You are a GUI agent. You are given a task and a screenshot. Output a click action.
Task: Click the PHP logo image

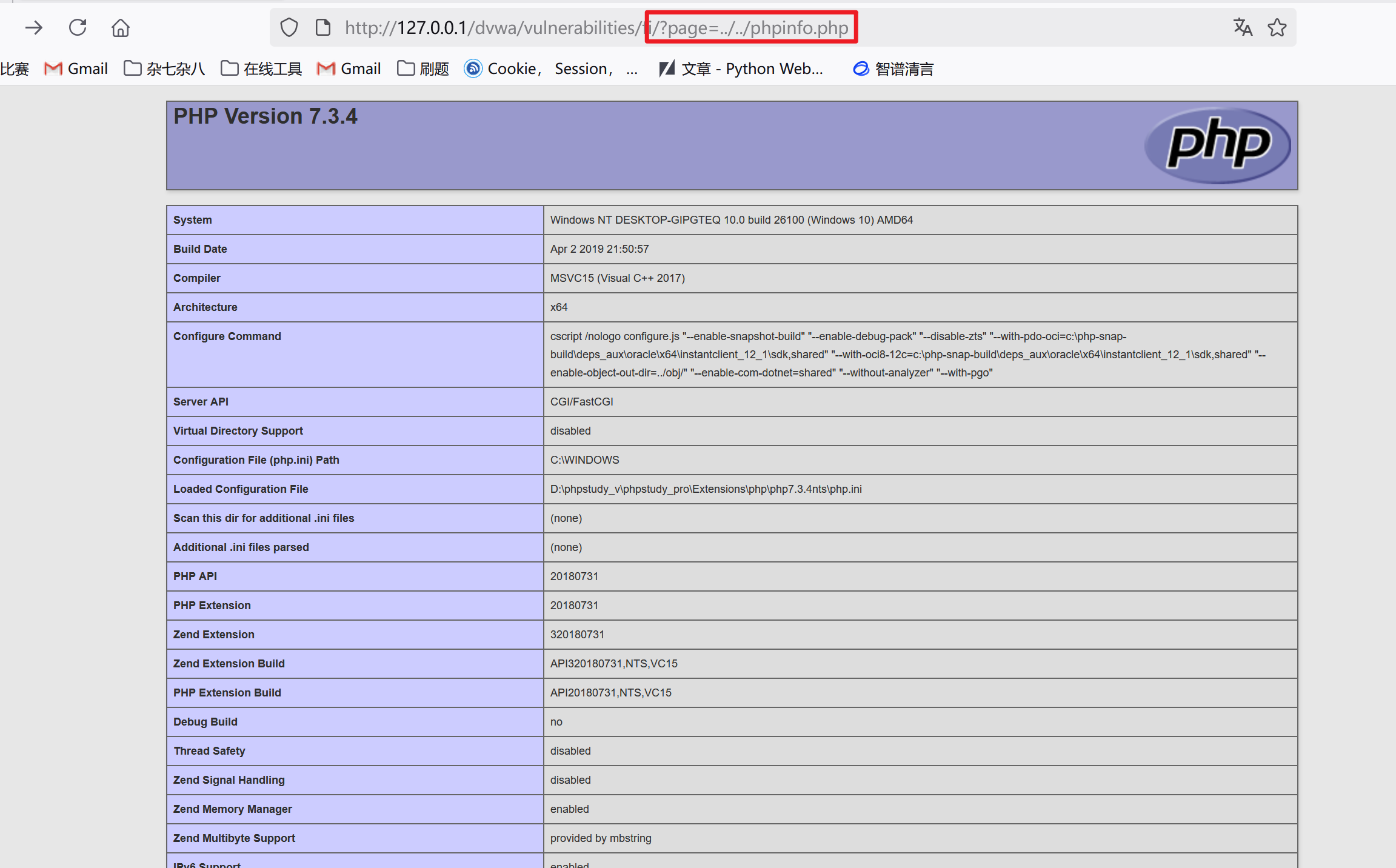[1217, 145]
